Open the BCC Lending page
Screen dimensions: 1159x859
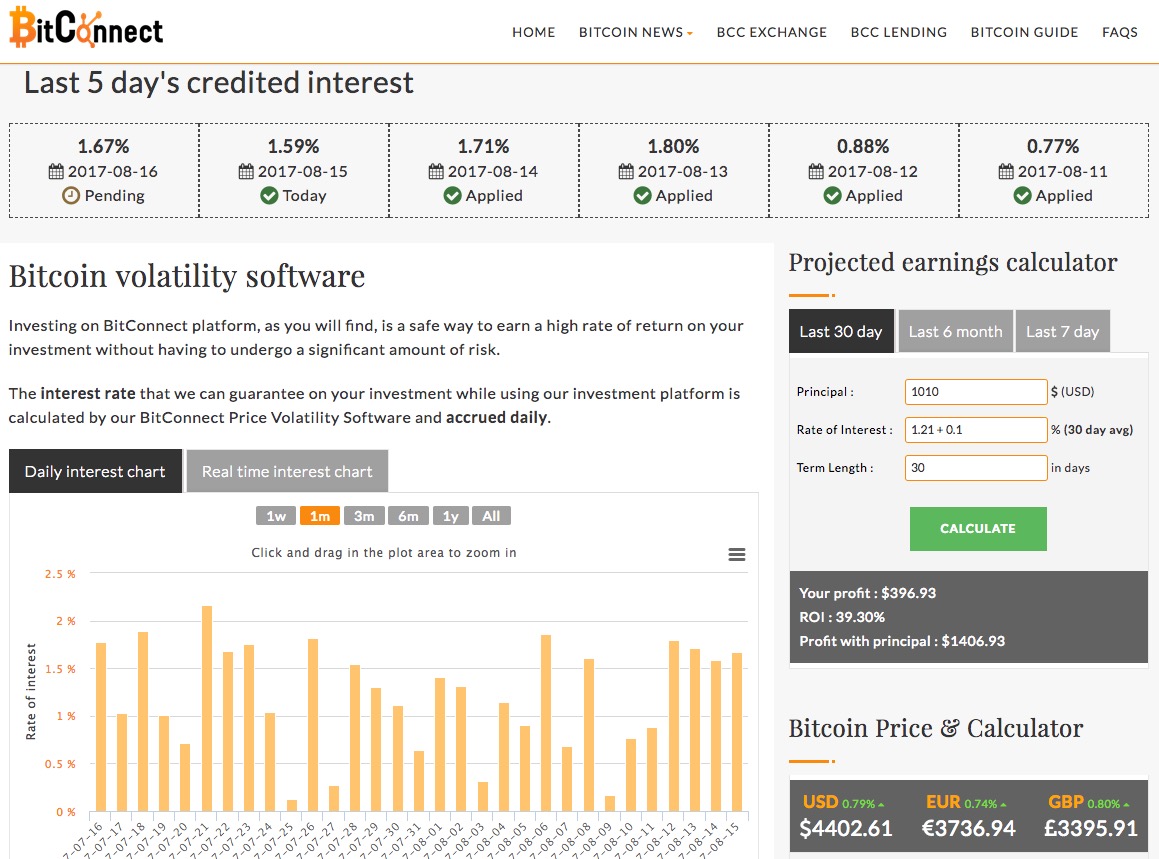click(899, 33)
